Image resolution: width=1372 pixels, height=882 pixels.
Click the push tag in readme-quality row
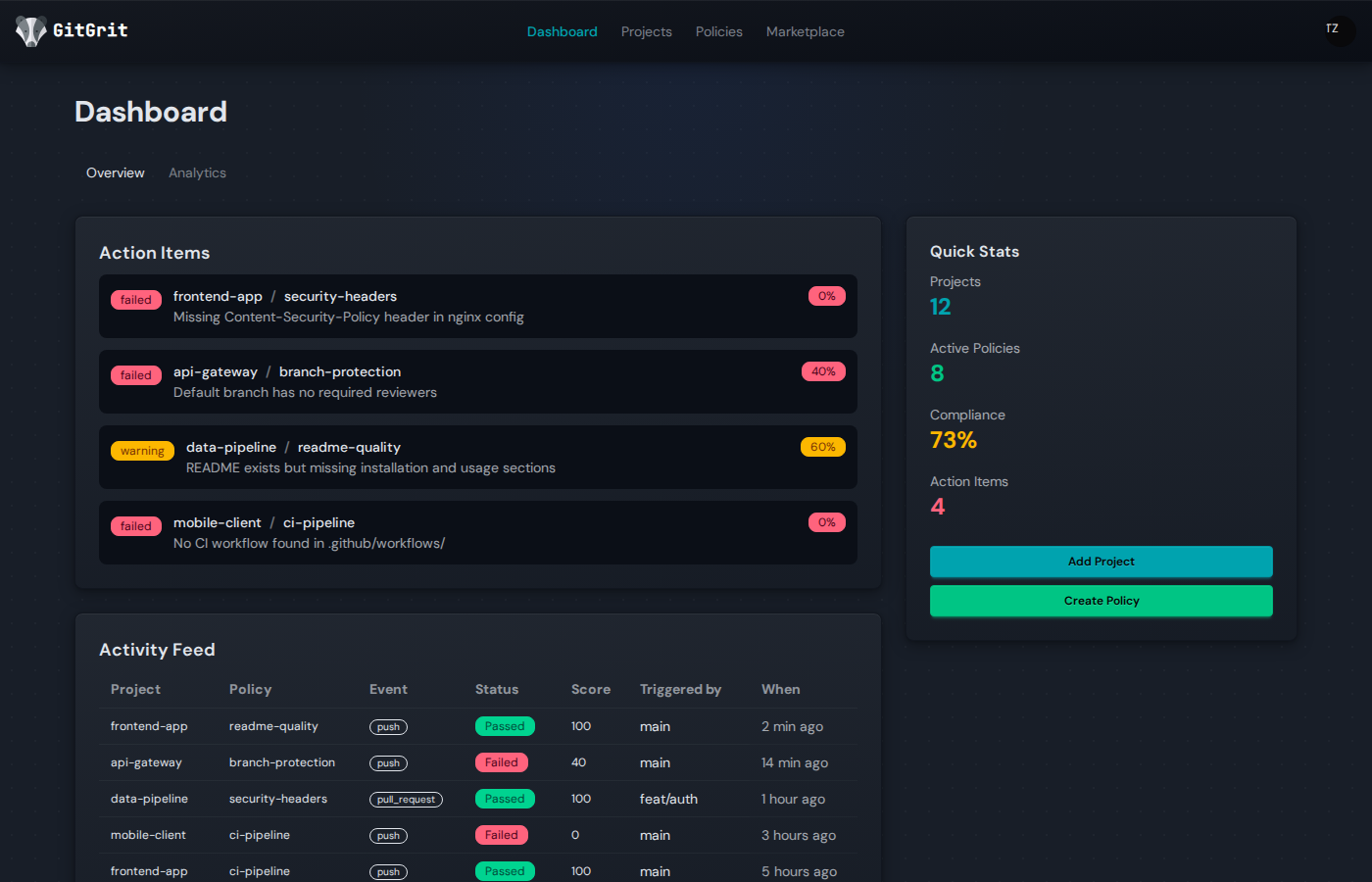pyautogui.click(x=388, y=727)
